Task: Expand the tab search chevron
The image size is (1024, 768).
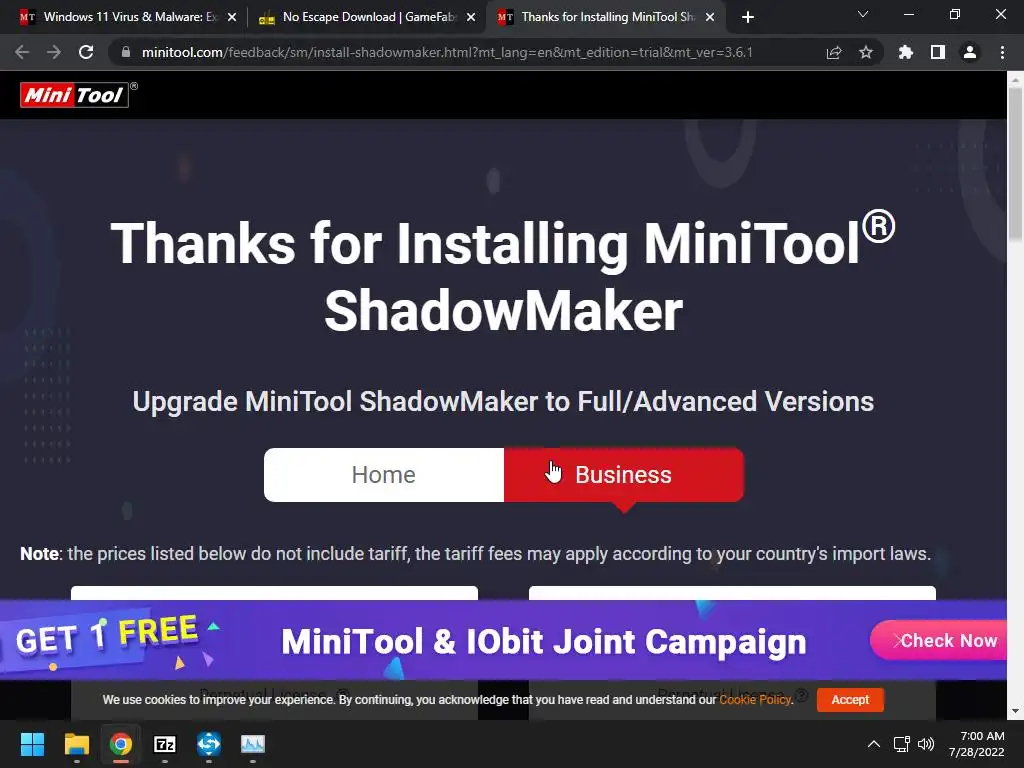Action: [863, 14]
